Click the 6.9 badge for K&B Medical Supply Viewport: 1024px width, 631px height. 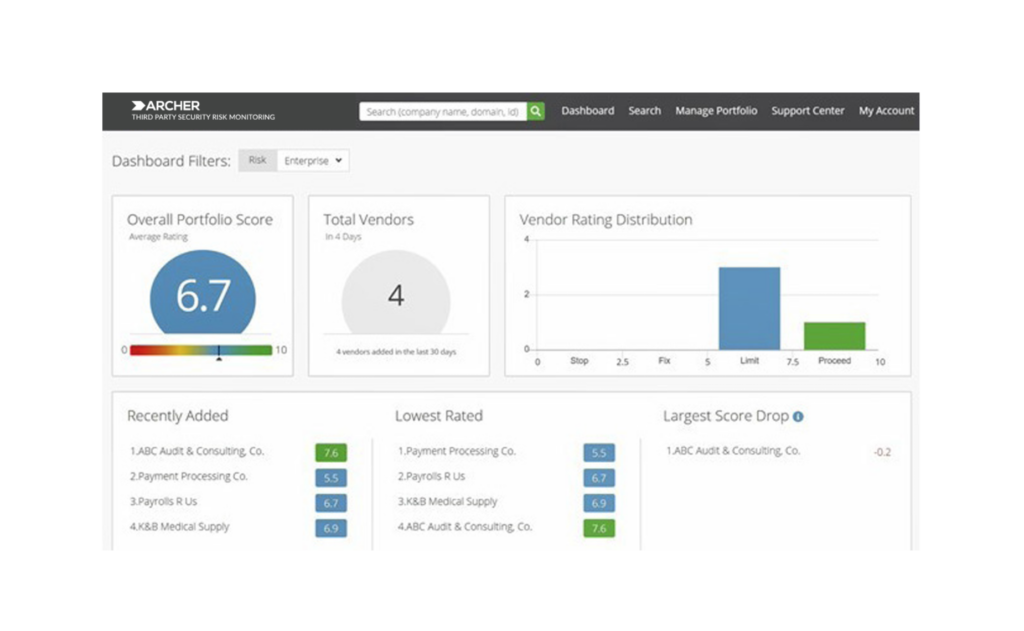331,528
